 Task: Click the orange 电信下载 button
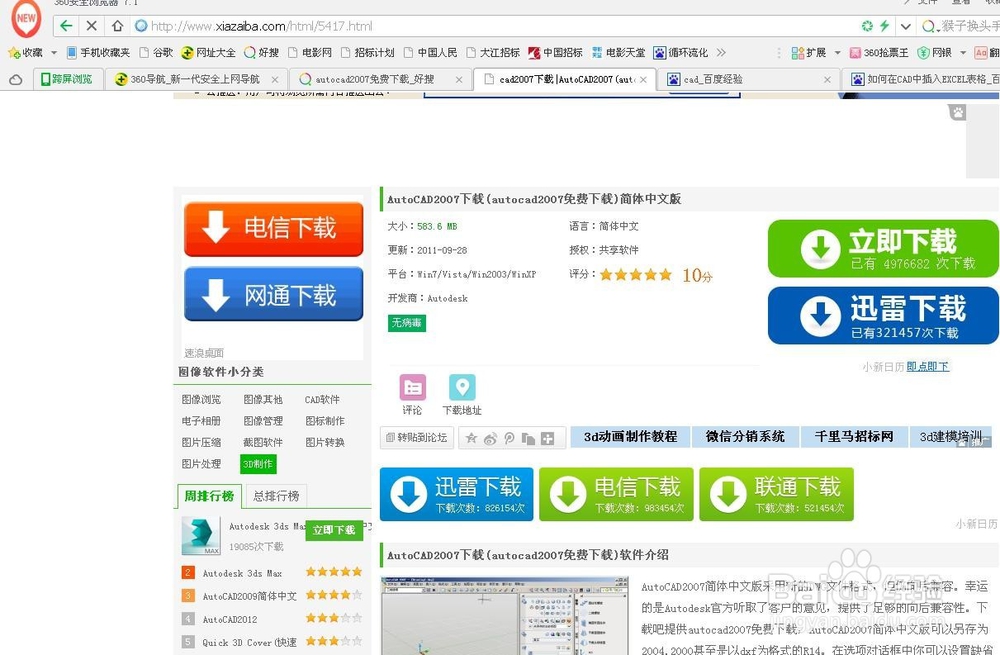274,228
